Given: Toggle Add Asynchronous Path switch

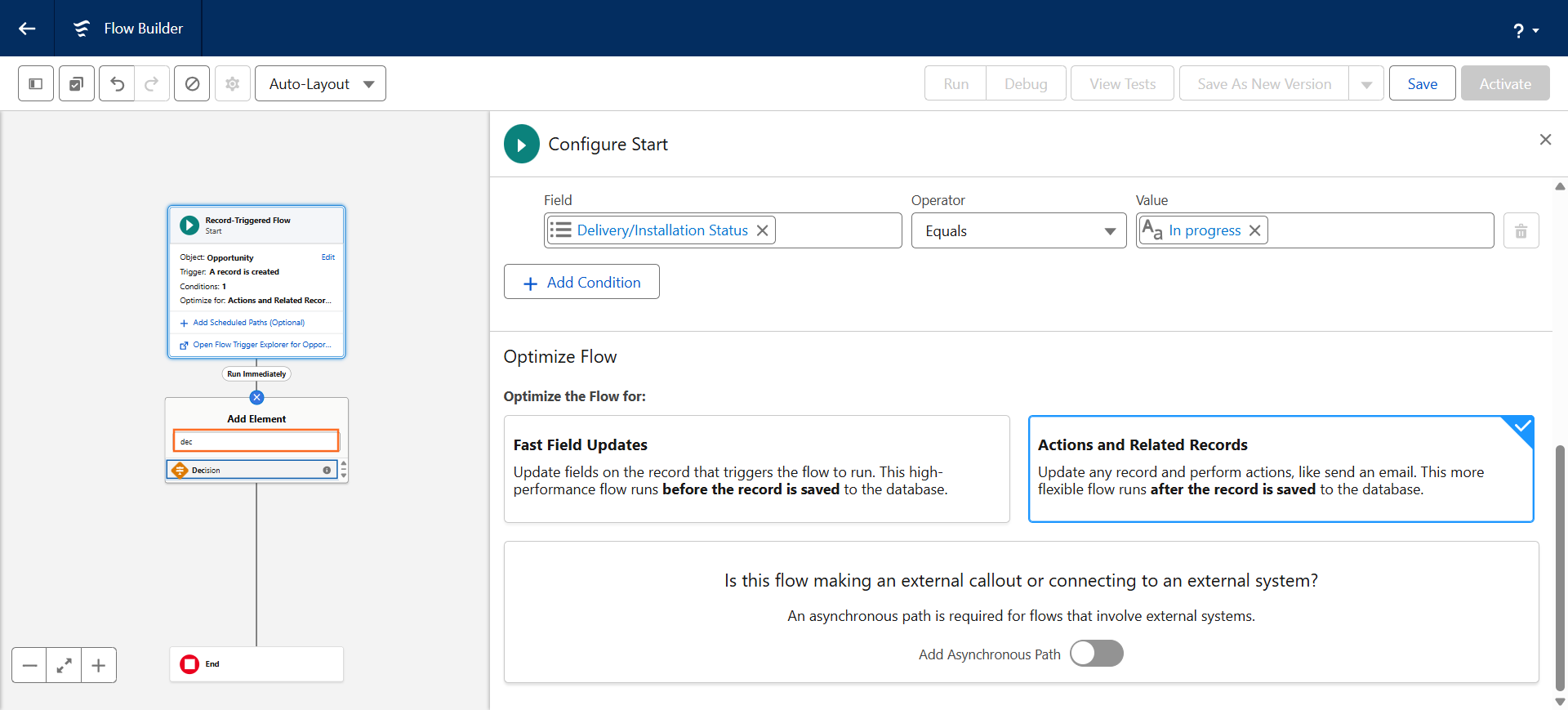Looking at the screenshot, I should [1097, 654].
